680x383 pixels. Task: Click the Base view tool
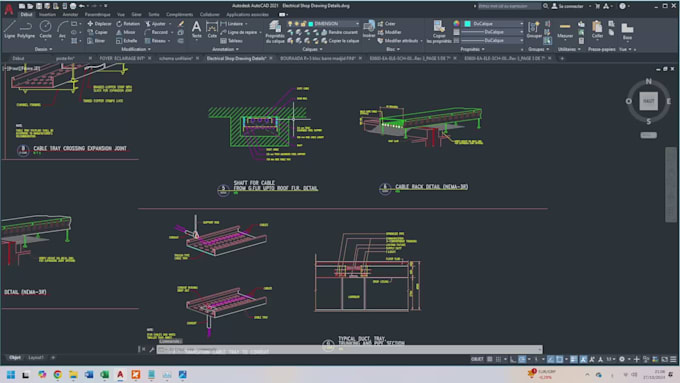pos(627,30)
